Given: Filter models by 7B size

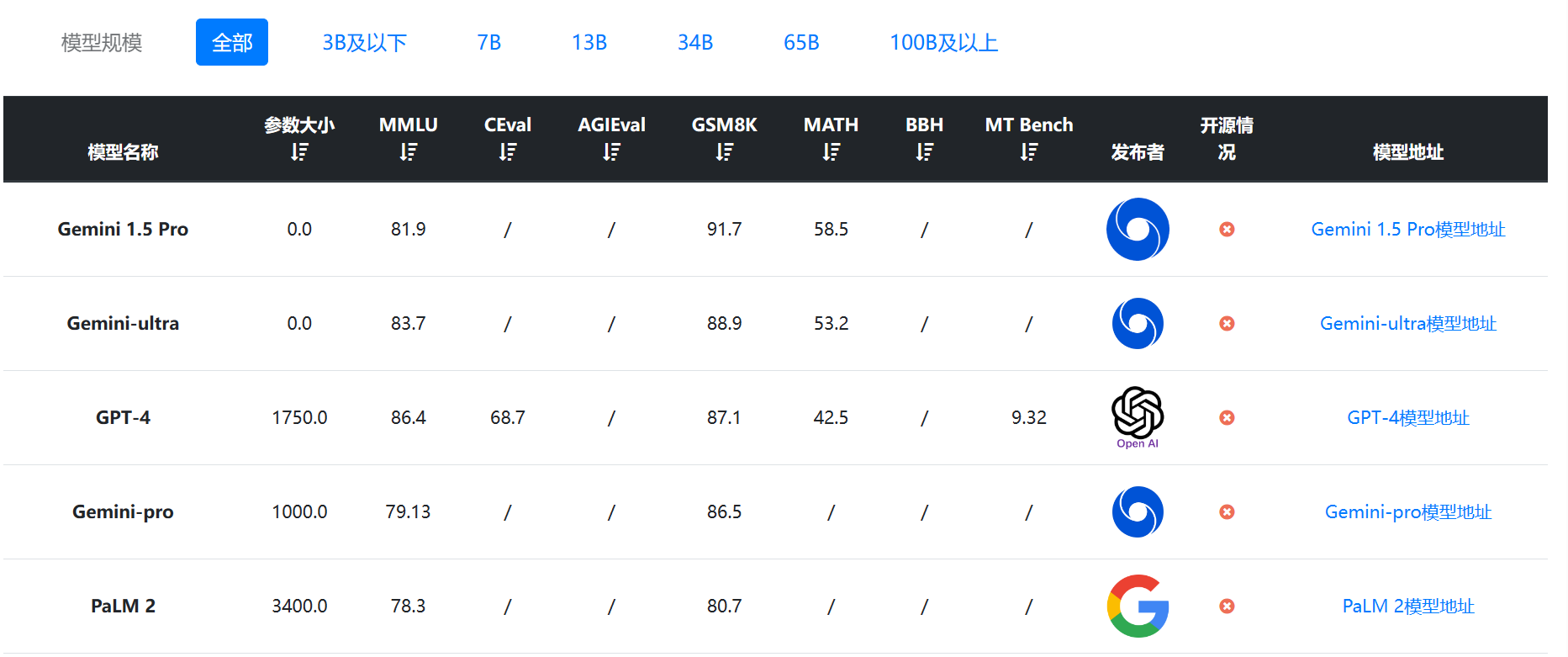Looking at the screenshot, I should [489, 42].
